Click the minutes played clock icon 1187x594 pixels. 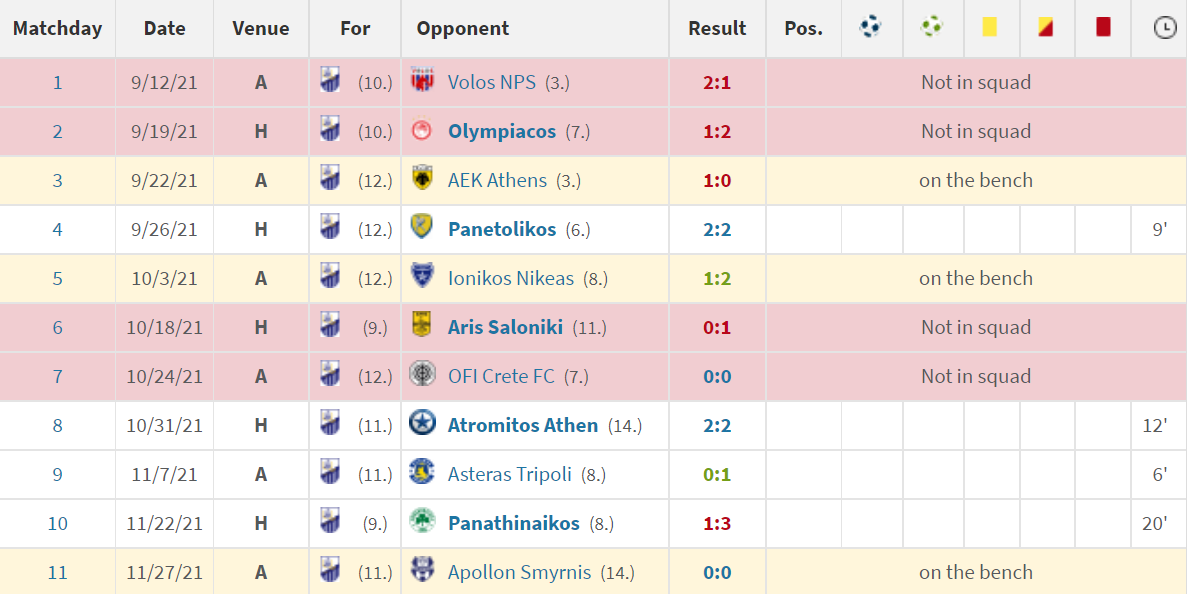(1164, 28)
